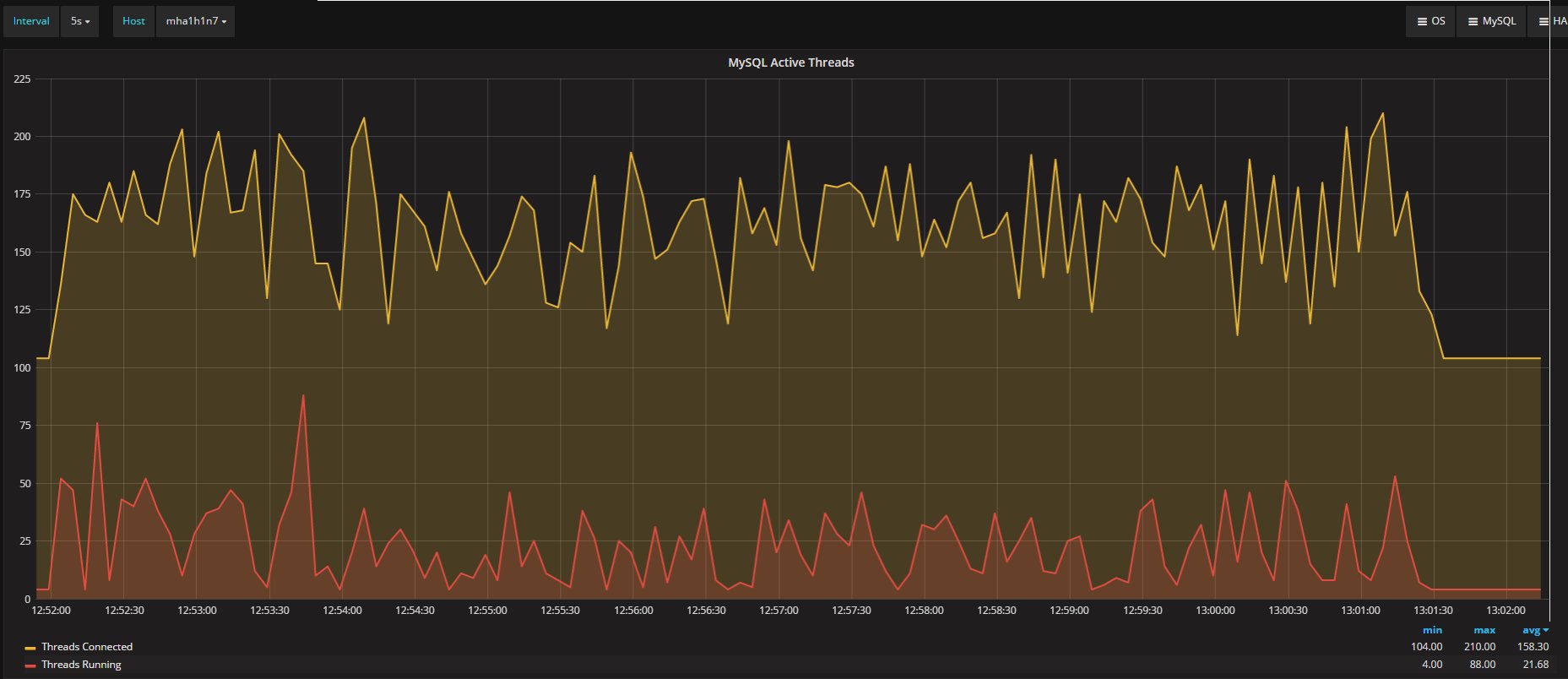
Task: Click the 12:57:00 time axis label
Action: 779,610
